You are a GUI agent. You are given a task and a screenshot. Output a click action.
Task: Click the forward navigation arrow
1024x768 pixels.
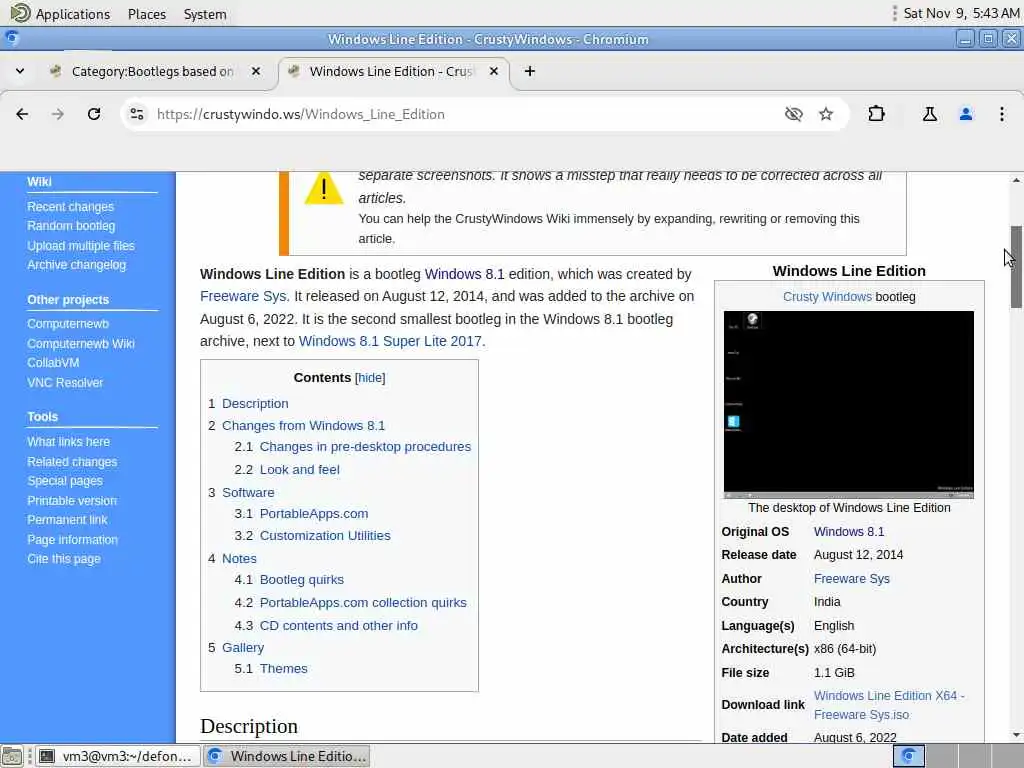(x=57, y=114)
